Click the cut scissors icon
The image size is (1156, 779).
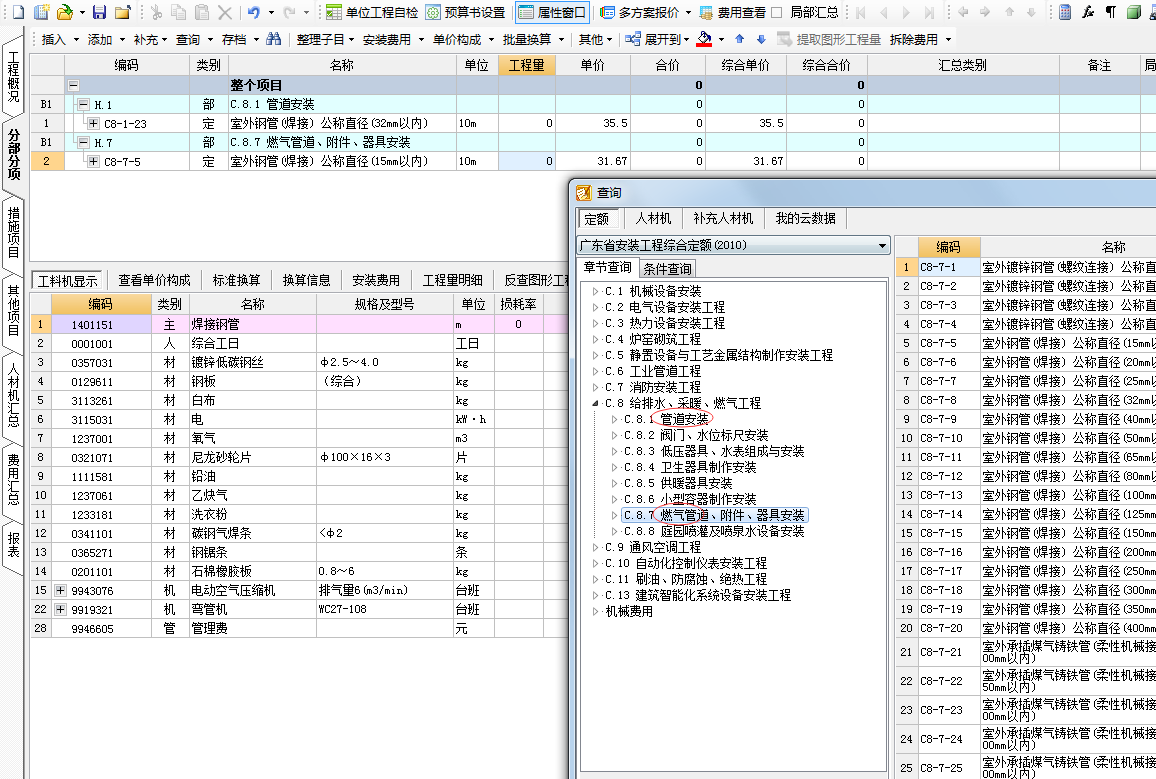point(156,12)
